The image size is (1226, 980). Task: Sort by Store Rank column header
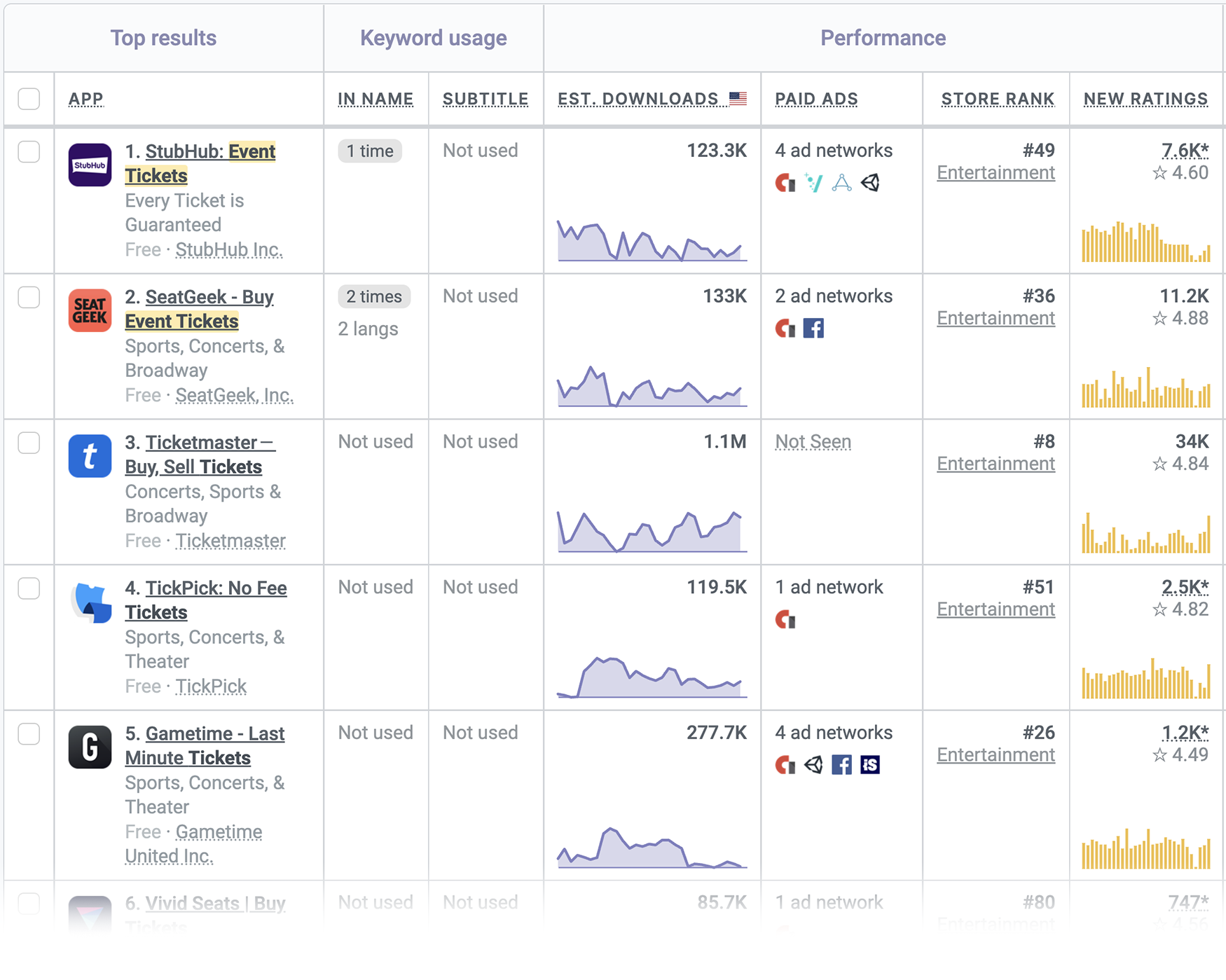(x=997, y=99)
